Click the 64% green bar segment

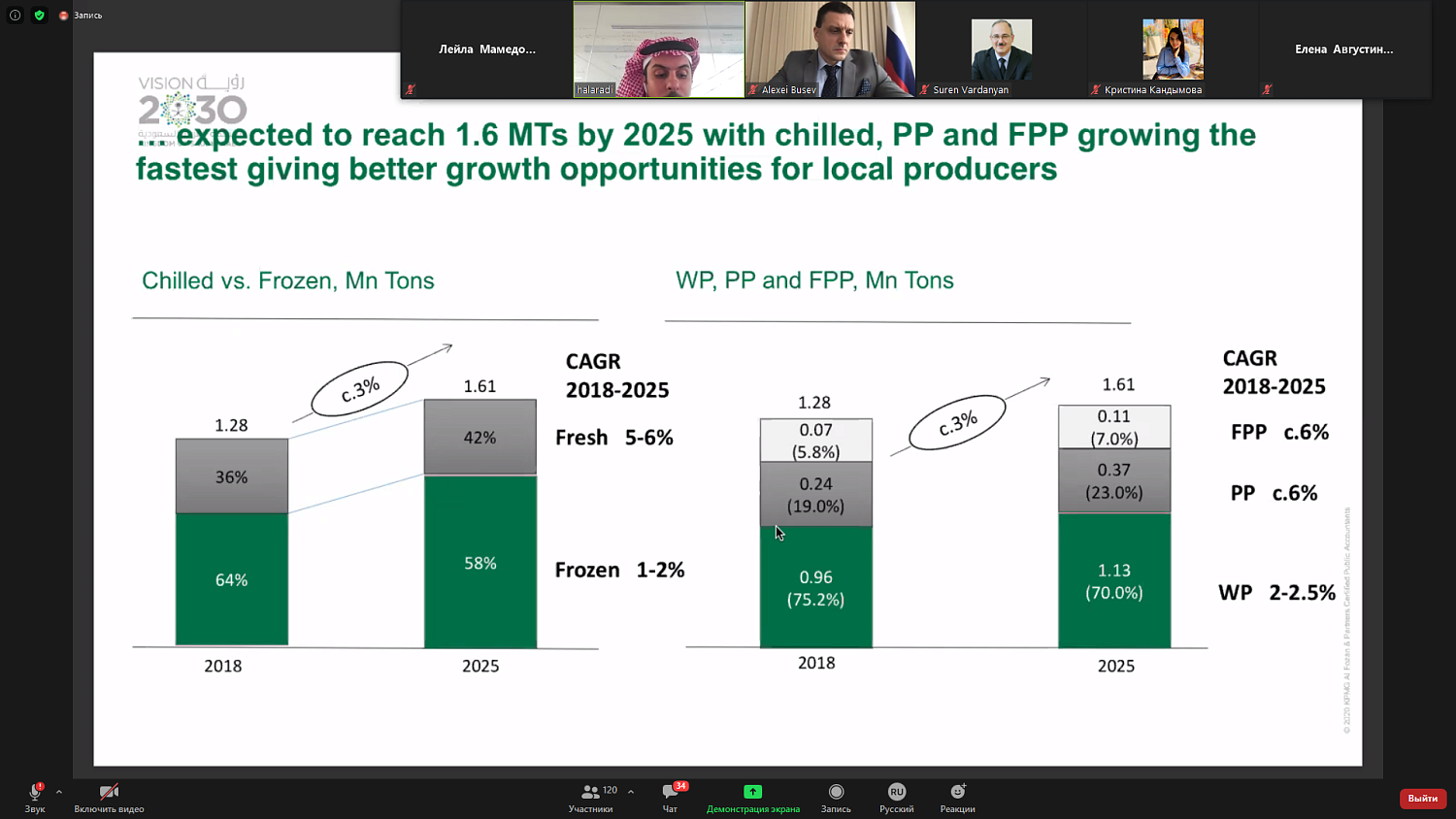pyautogui.click(x=232, y=579)
